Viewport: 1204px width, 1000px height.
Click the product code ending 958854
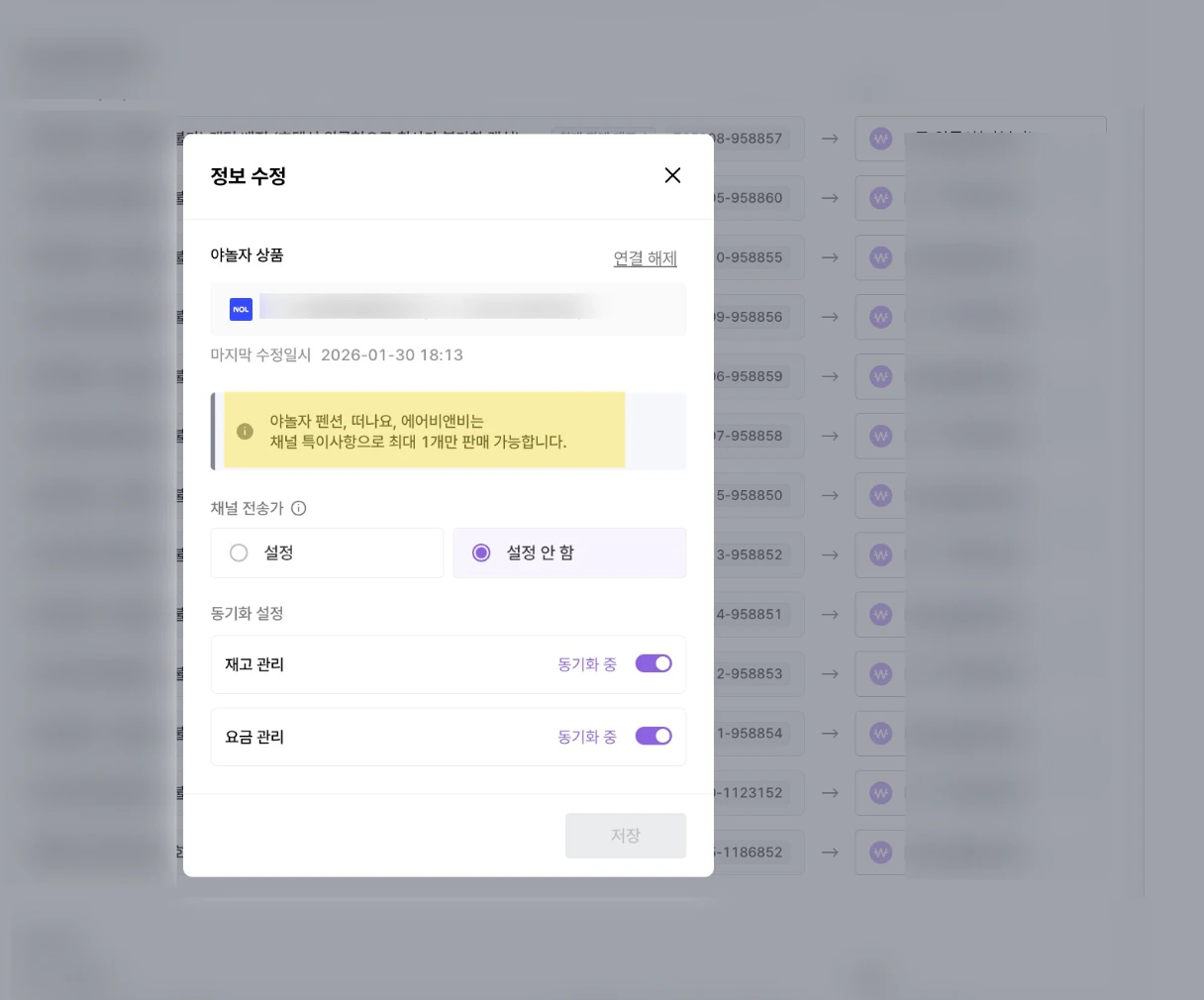750,733
